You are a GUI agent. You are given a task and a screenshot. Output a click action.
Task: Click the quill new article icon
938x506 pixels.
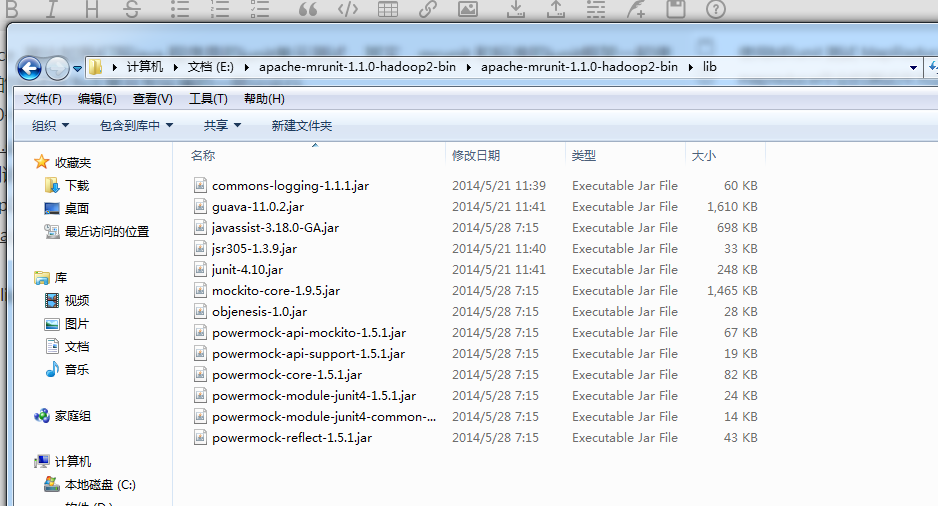636,9
